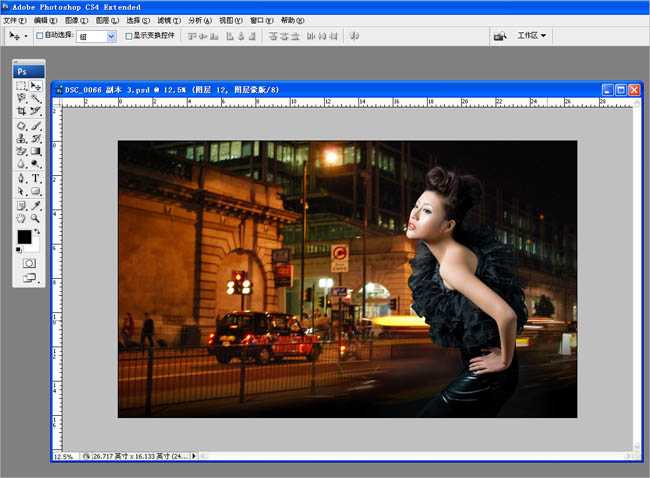Screen dimensions: 650x478
Task: Select the Pen tool
Action: tap(21, 178)
